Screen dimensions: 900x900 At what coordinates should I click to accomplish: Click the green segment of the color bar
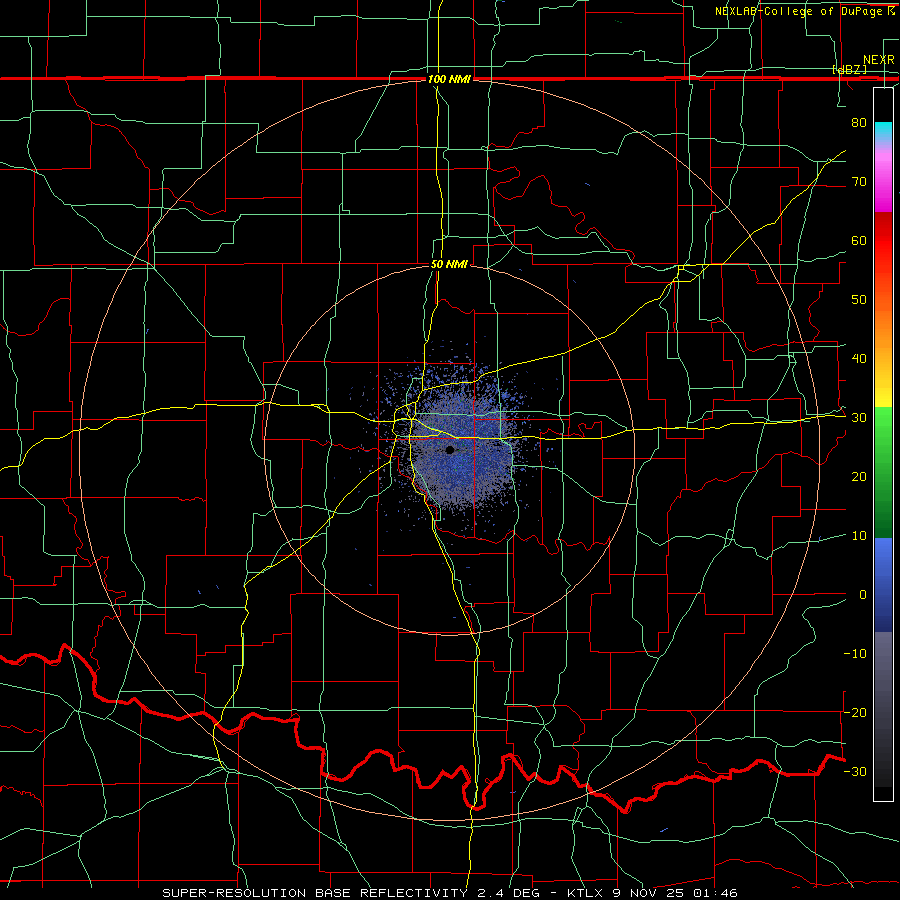[883, 472]
